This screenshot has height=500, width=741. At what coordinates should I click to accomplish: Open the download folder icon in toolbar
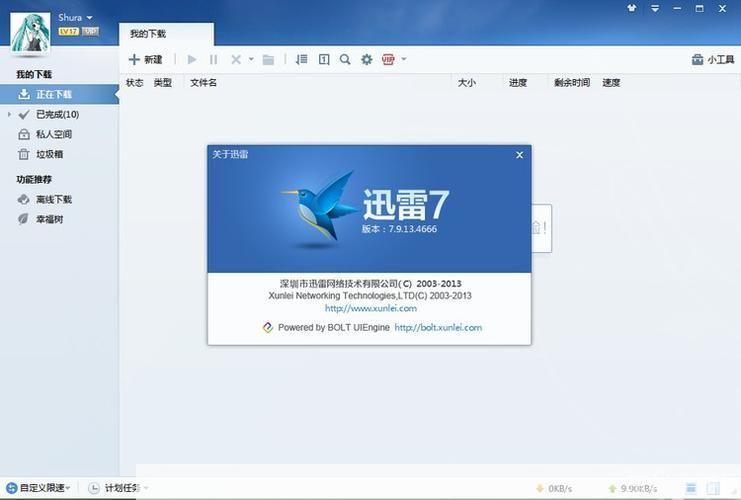point(268,60)
